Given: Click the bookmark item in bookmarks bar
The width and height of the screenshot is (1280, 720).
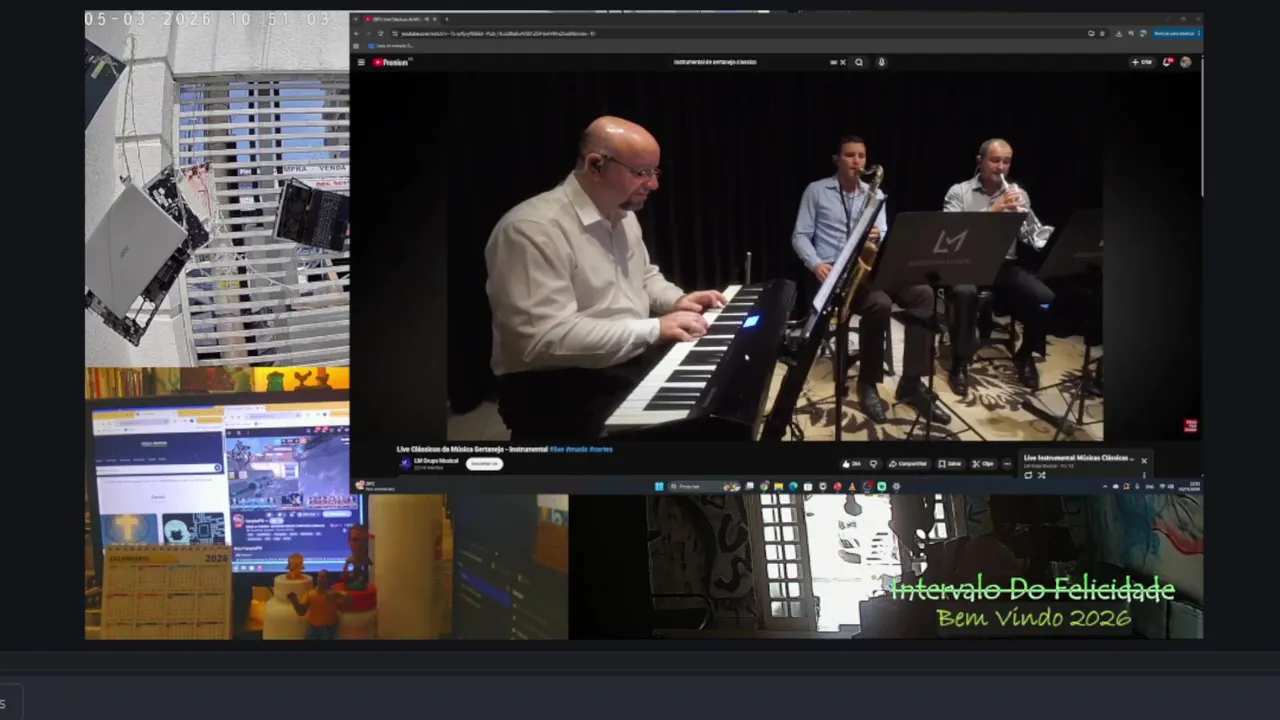Looking at the screenshot, I should point(391,46).
